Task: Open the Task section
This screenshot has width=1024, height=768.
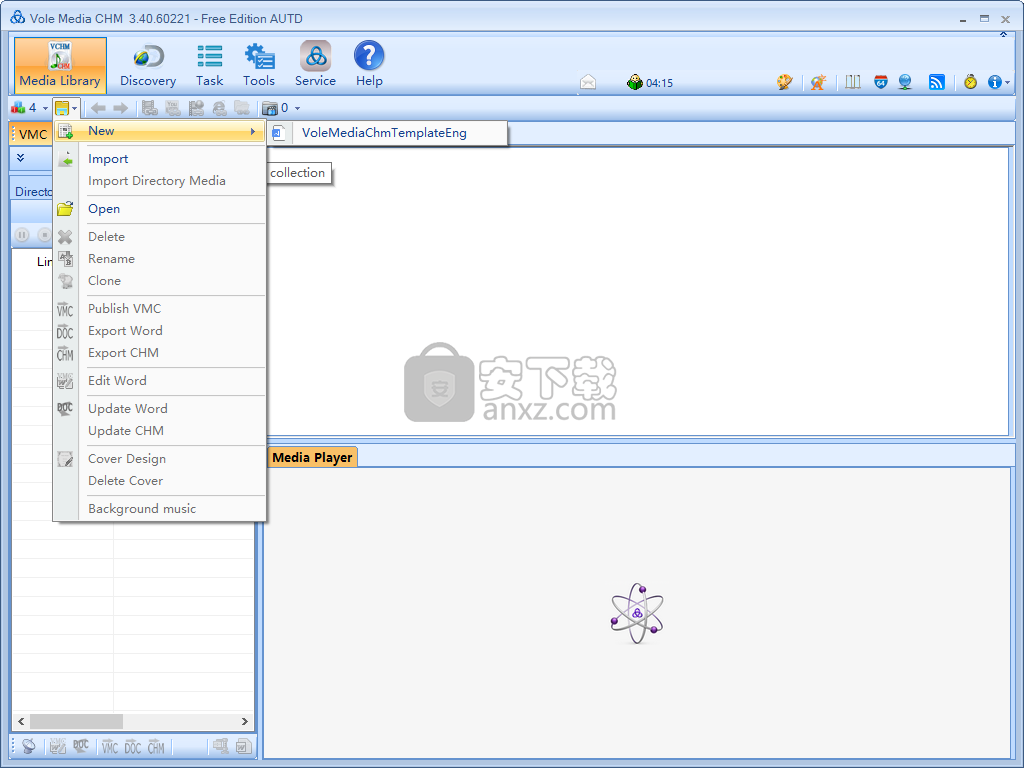Action: 210,65
